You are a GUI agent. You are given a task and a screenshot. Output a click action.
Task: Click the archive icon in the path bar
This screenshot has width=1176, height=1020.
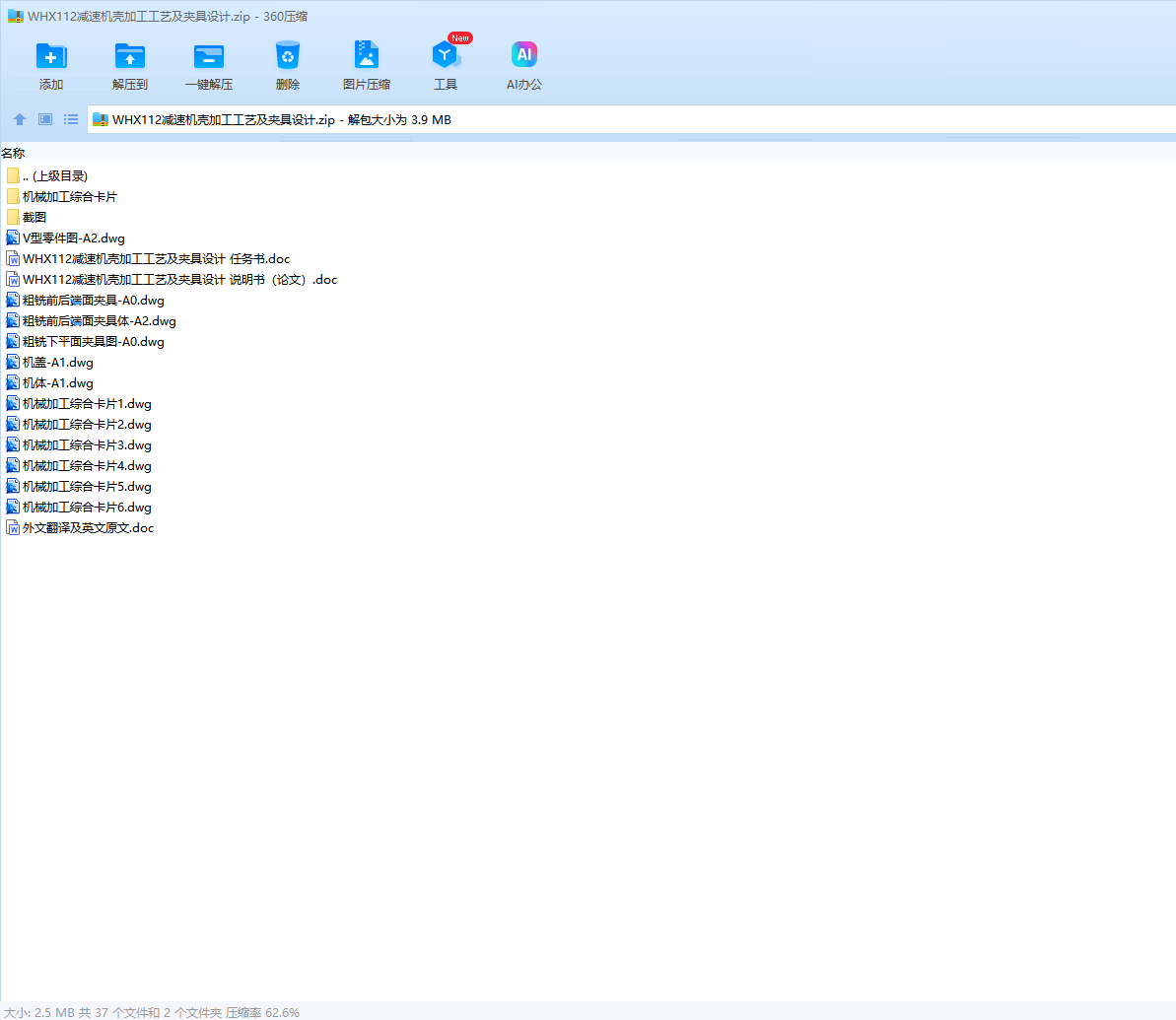tap(101, 120)
